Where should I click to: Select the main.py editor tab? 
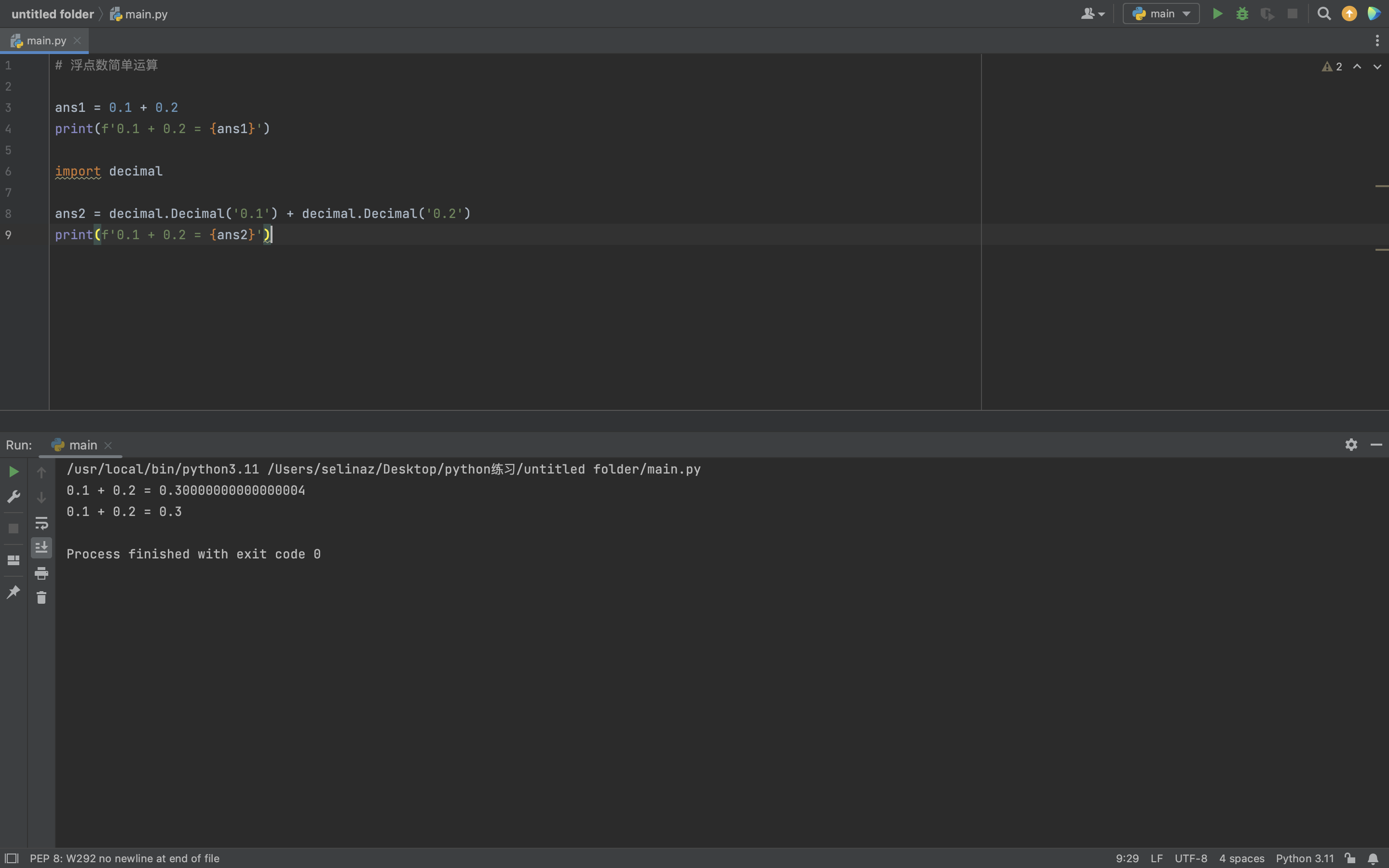point(46,41)
